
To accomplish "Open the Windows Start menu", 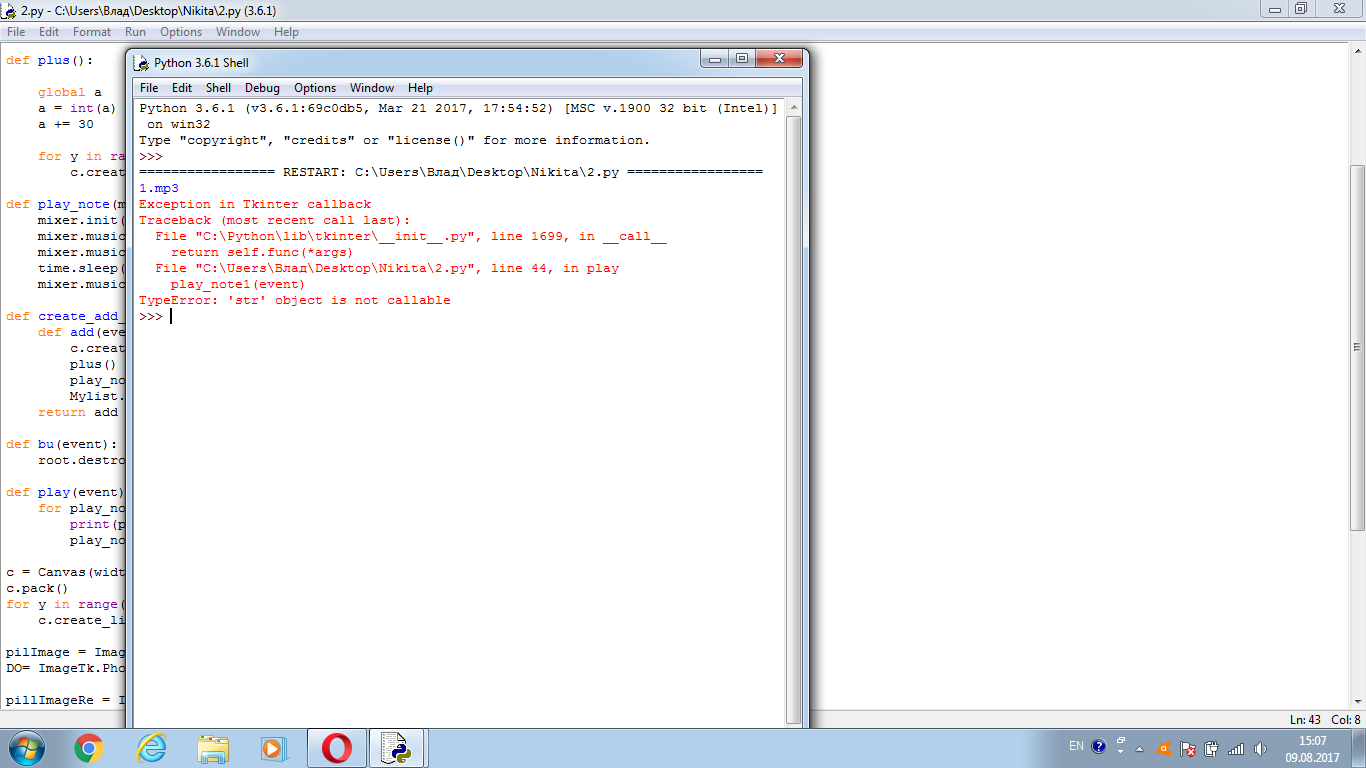I will pyautogui.click(x=27, y=748).
